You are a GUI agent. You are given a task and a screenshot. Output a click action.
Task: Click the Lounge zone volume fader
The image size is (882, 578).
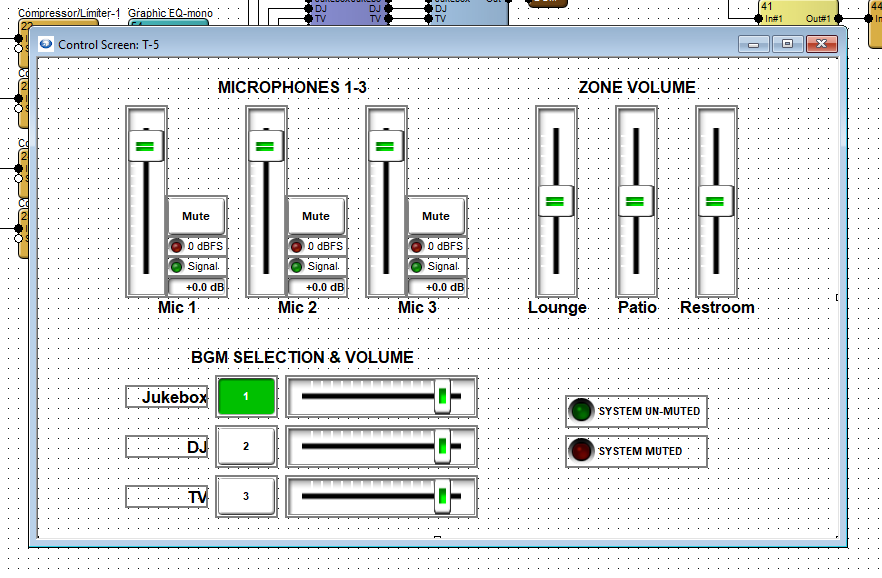pos(557,201)
